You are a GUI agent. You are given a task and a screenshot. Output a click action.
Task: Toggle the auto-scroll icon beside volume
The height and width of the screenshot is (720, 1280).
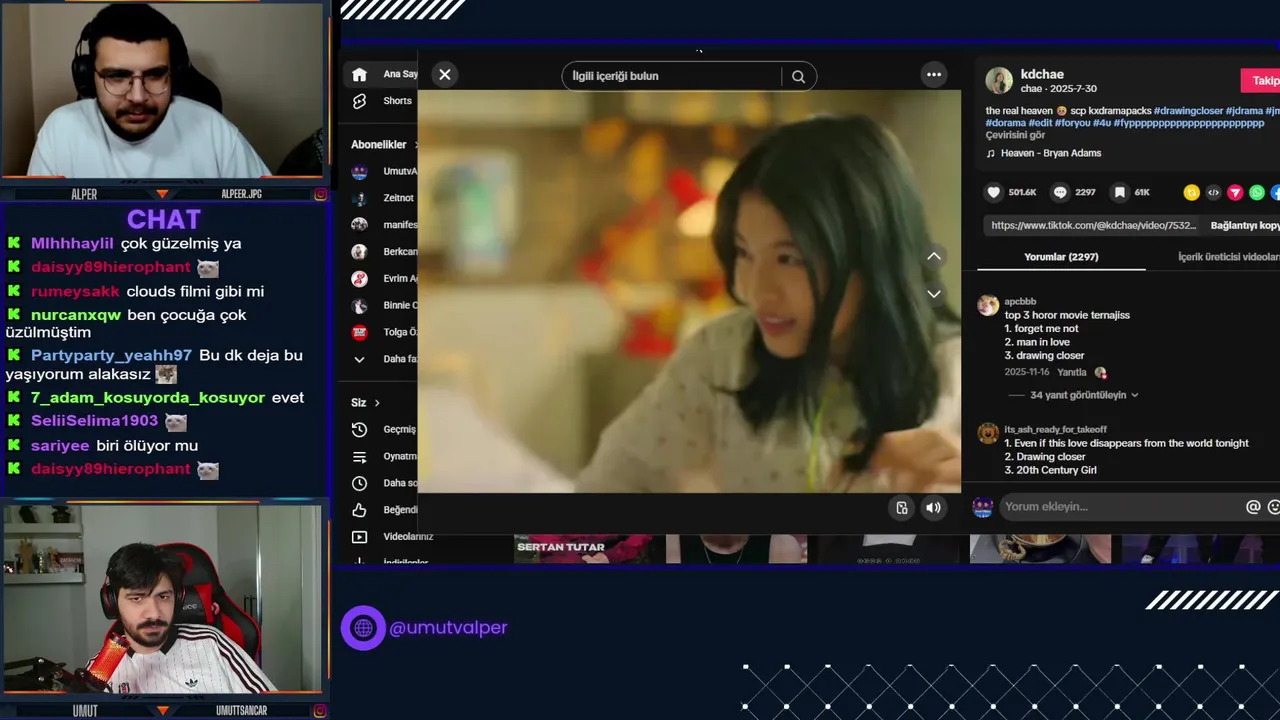[901, 508]
